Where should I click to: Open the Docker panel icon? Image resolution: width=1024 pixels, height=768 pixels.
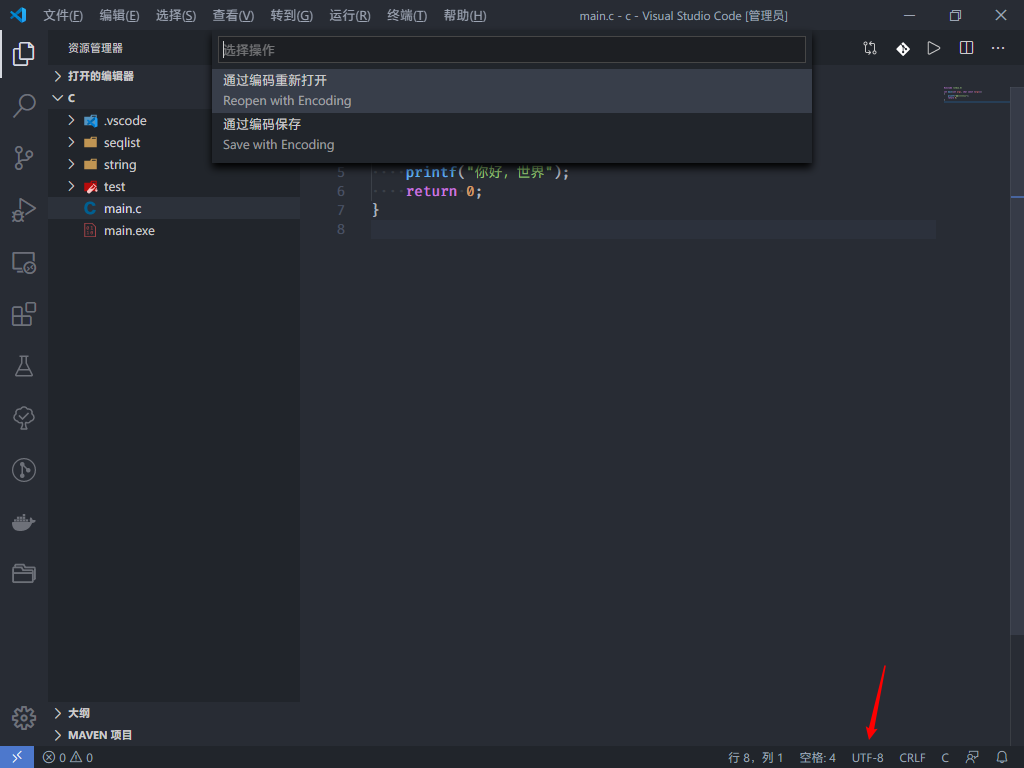point(24,522)
